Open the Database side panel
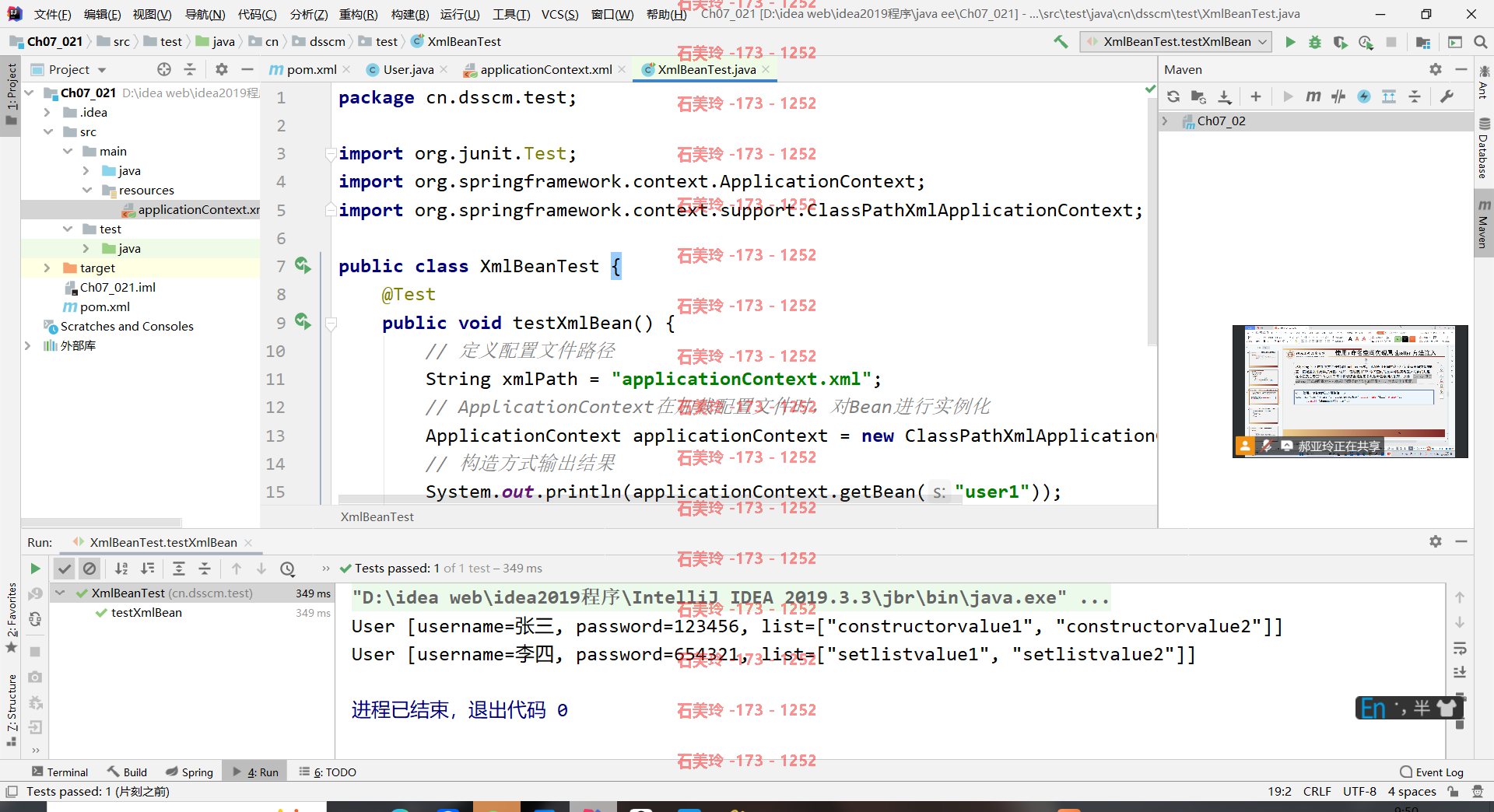Screen dimensions: 1494x812 point(1484,147)
